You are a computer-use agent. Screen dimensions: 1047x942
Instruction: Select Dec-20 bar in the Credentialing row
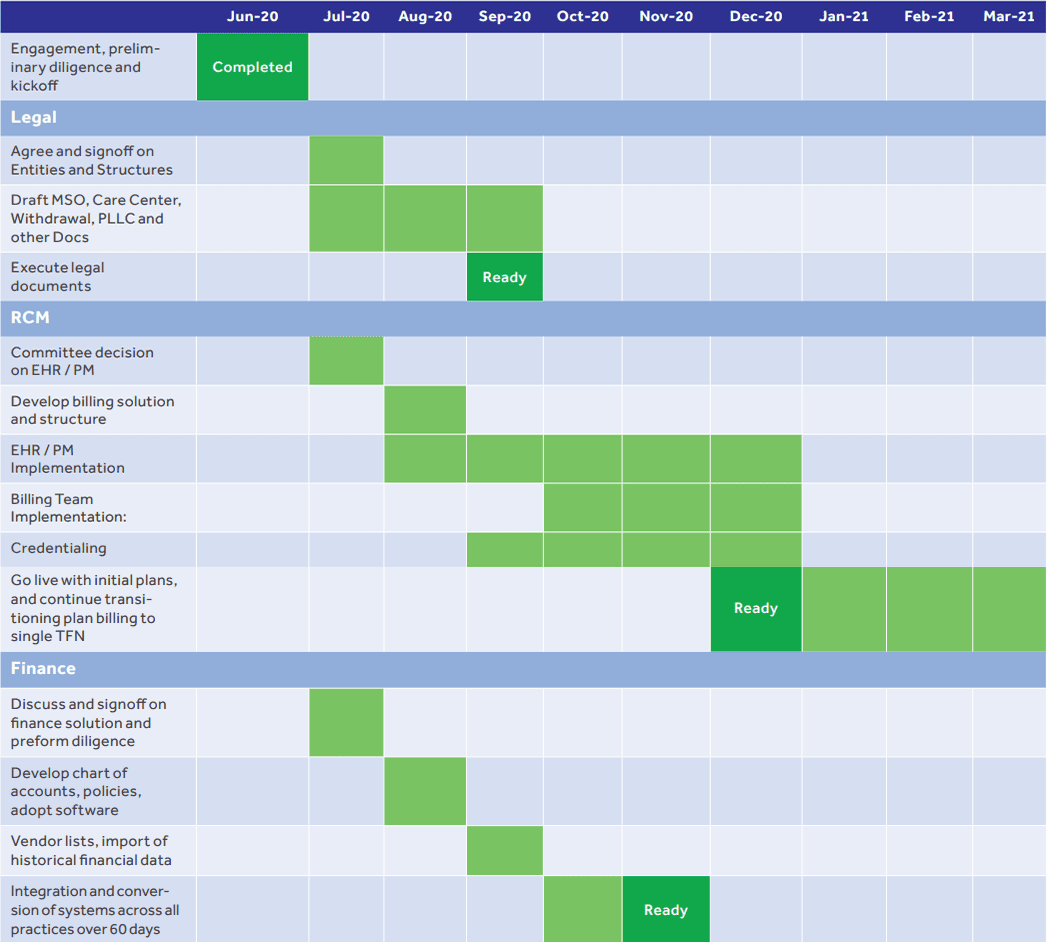756,549
